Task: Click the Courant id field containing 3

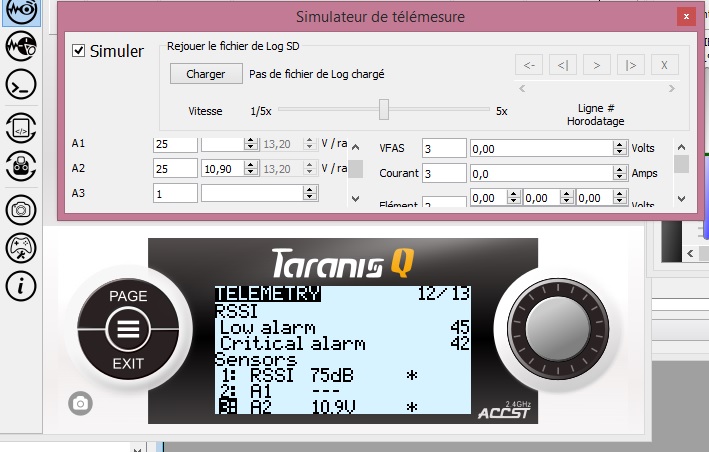Action: (444, 173)
